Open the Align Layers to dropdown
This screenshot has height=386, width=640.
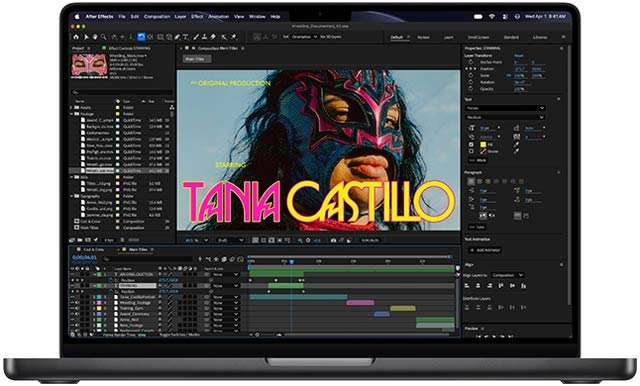coord(507,275)
